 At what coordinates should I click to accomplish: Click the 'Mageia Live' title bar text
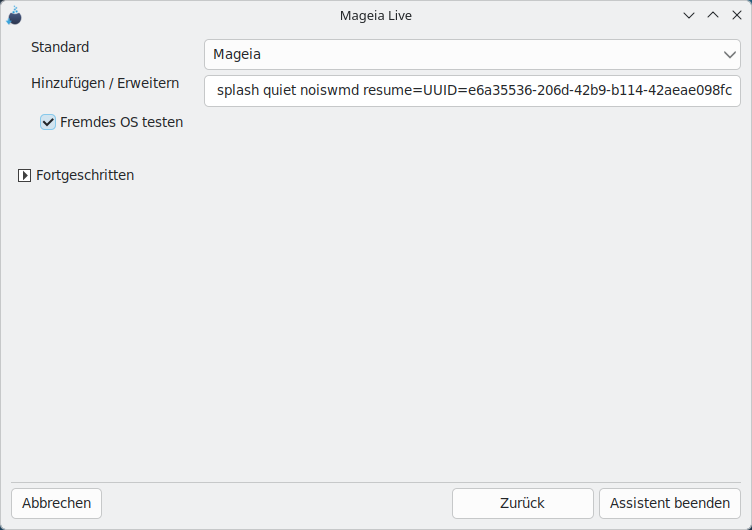point(376,16)
